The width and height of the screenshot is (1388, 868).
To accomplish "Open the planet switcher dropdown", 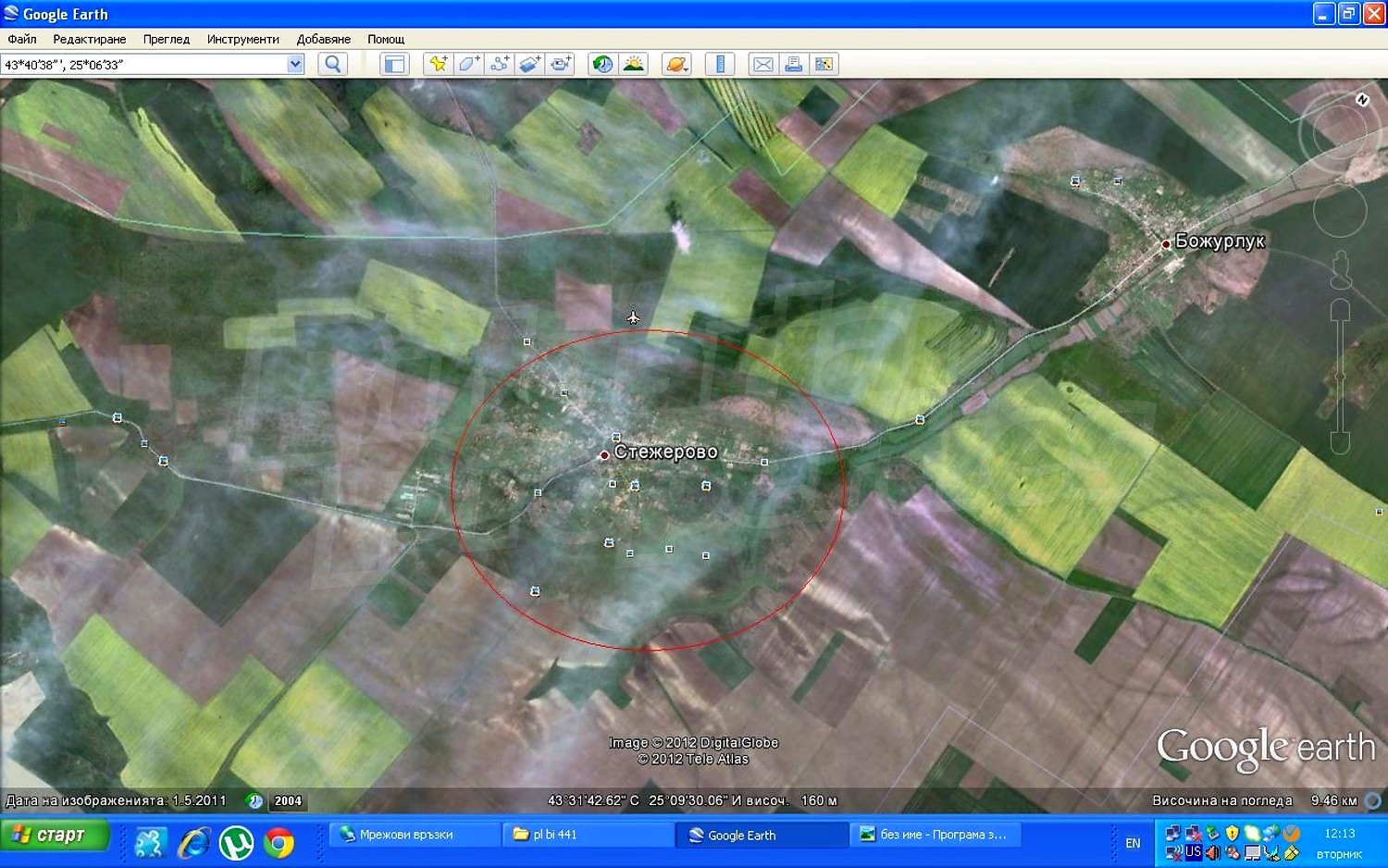I will point(676,64).
